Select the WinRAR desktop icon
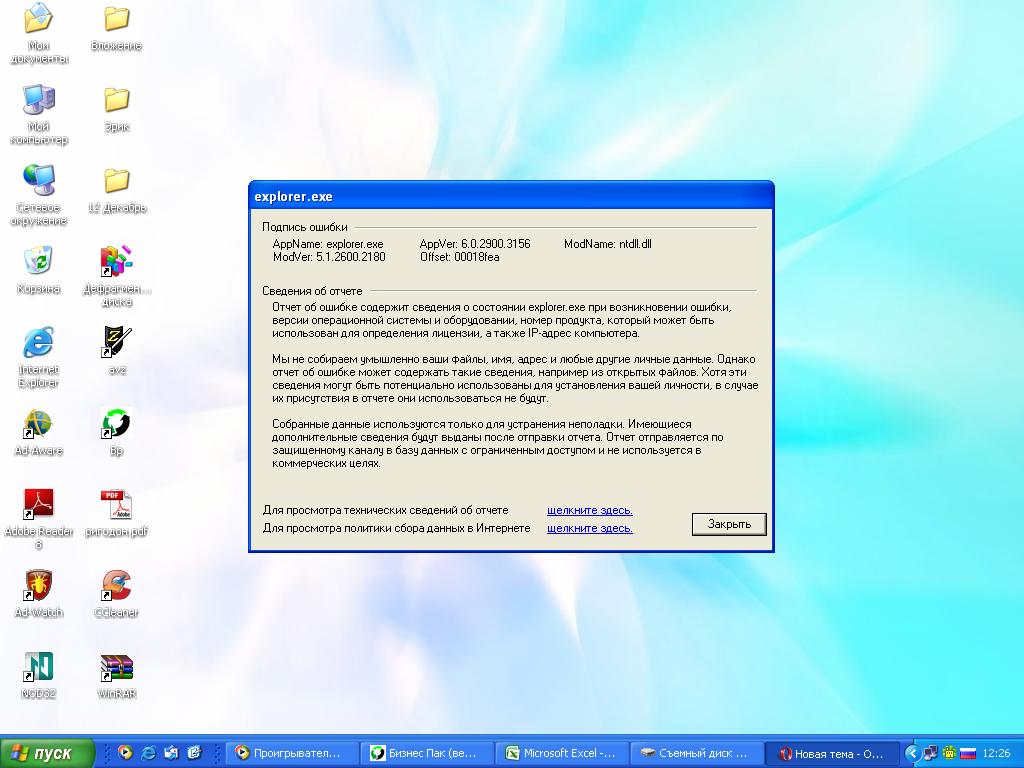Image resolution: width=1024 pixels, height=768 pixels. 116,667
